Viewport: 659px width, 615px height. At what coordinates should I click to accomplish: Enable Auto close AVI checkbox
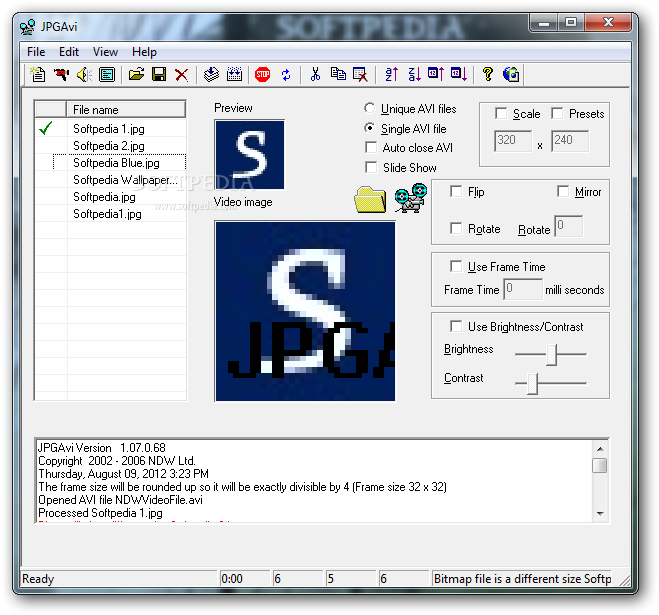pos(371,148)
